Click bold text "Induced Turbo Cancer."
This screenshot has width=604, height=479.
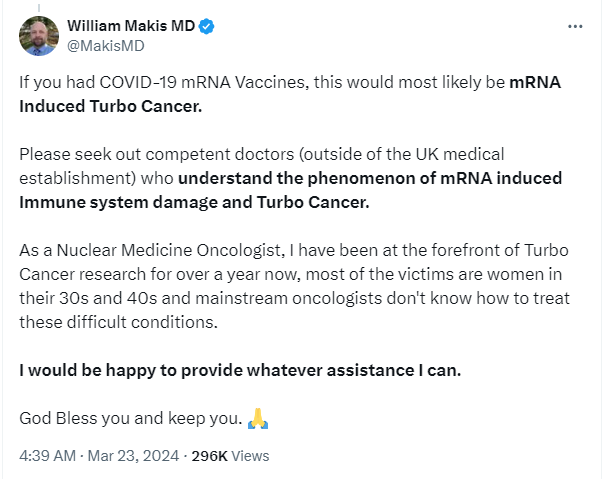(x=110, y=105)
